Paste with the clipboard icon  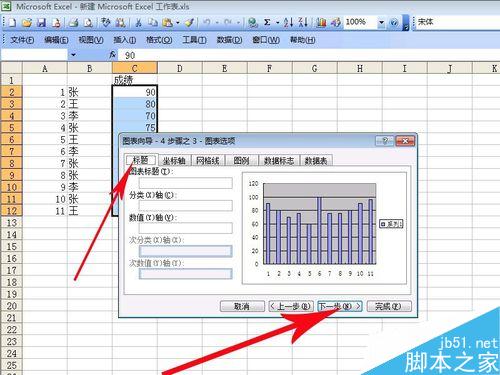(x=167, y=23)
